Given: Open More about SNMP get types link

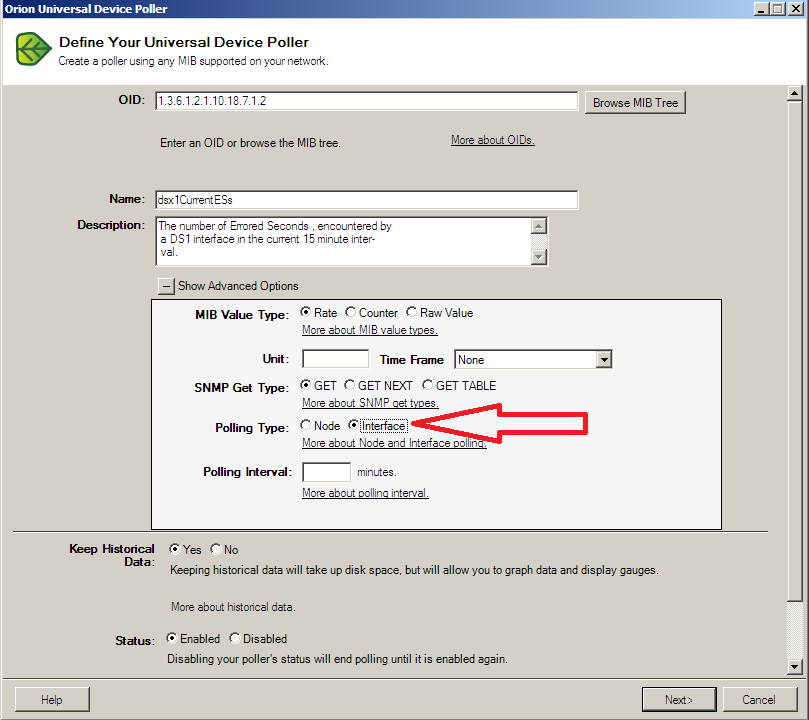Looking at the screenshot, I should (370, 403).
